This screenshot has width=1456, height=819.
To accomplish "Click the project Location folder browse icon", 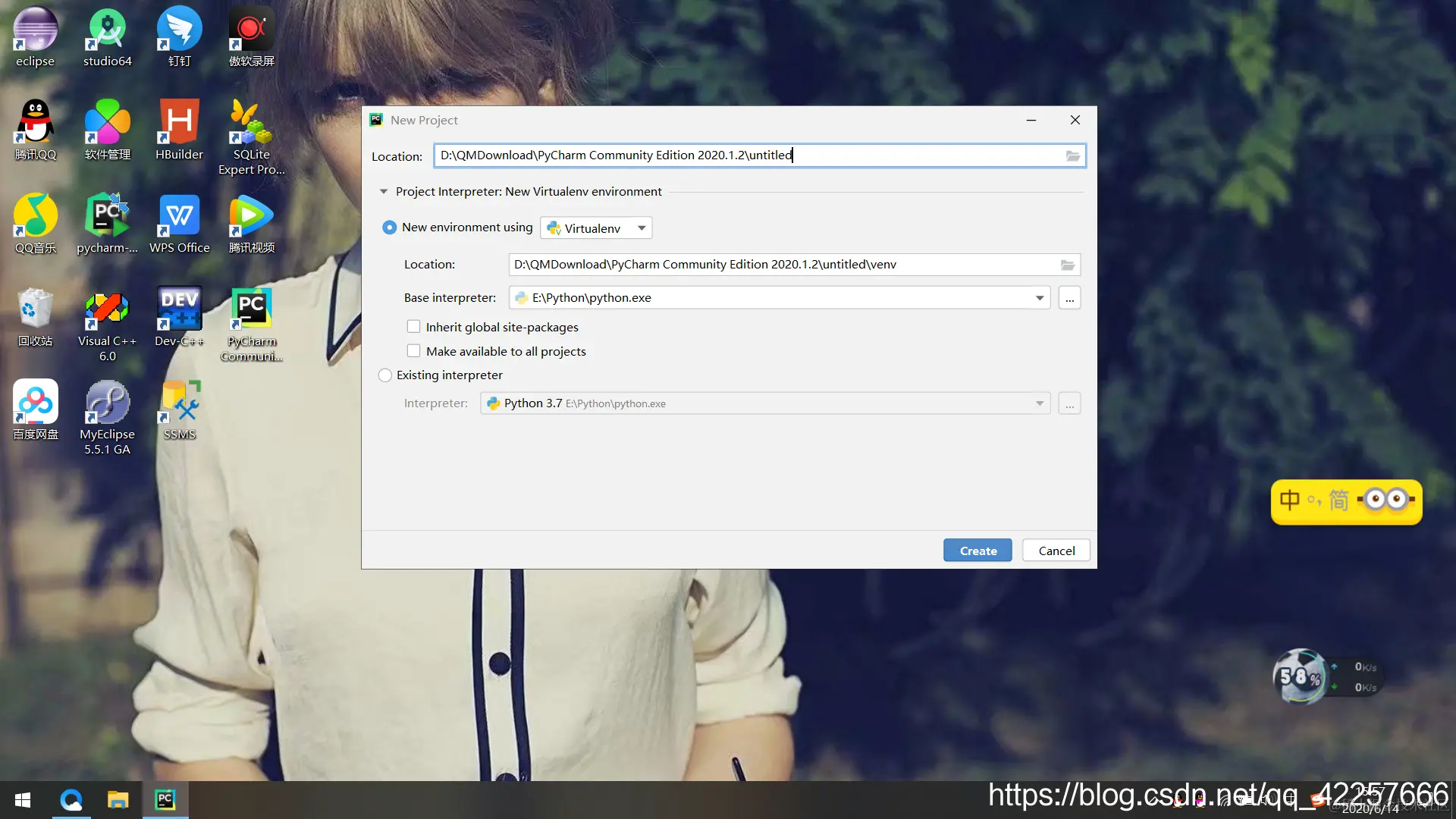I will [x=1072, y=155].
